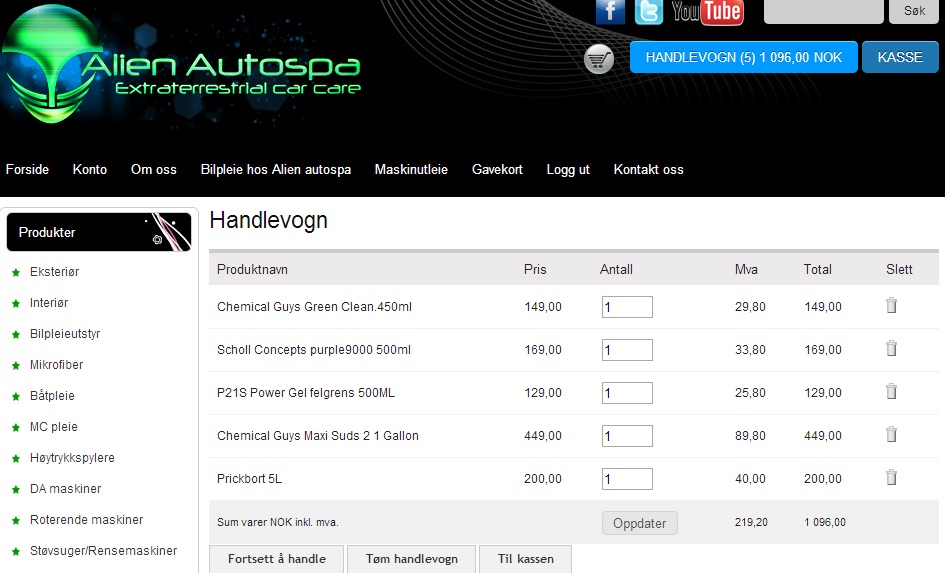The image size is (945, 573).
Task: Select the Høytrykkspylere category
Action: pyautogui.click(x=72, y=457)
